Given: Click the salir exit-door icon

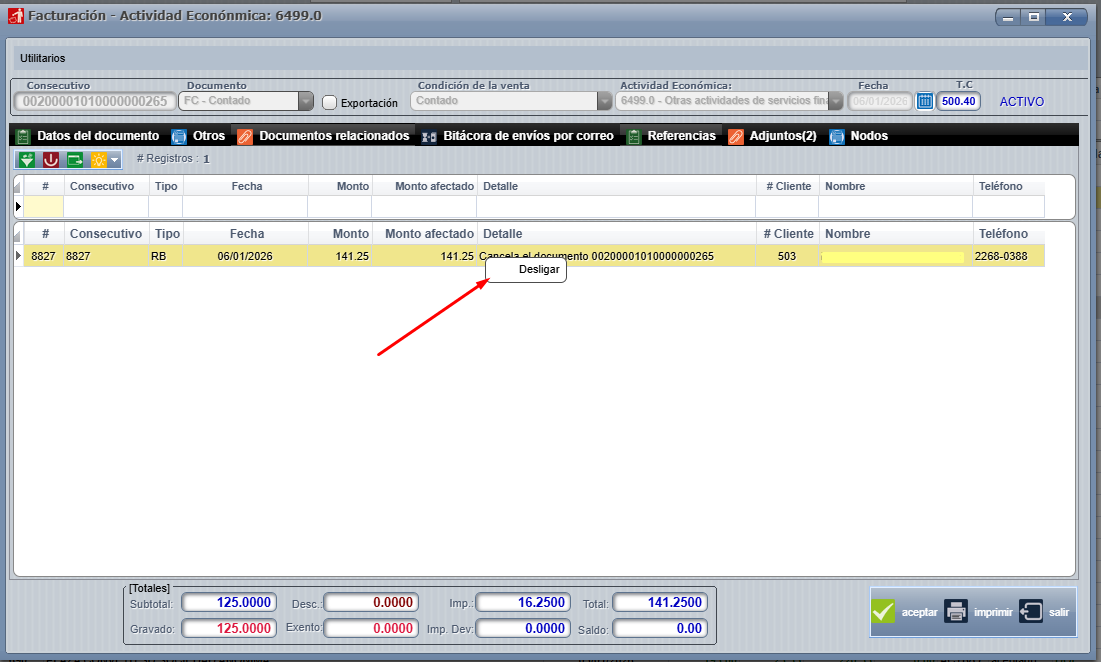Looking at the screenshot, I should coord(1031,612).
